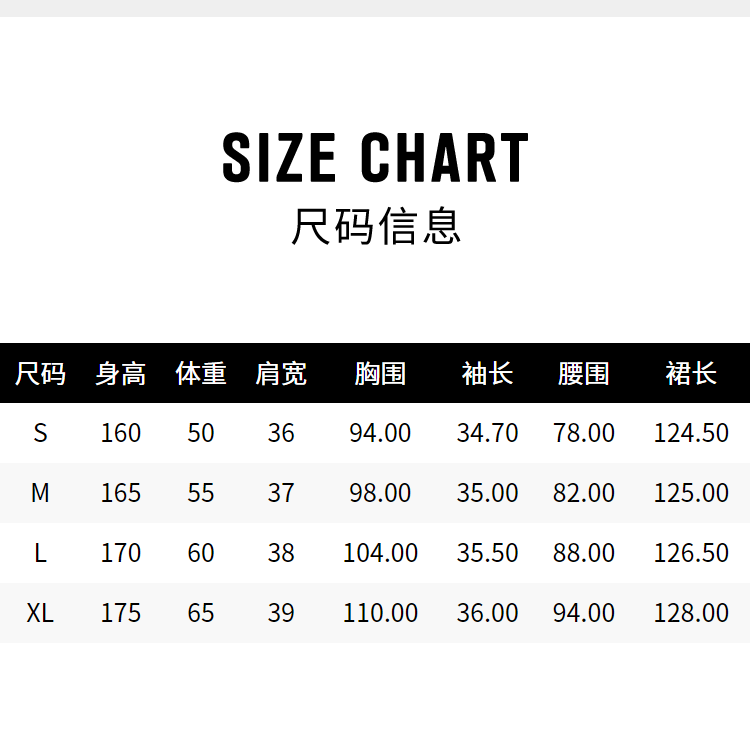Click the 尺码信息 subtitle

375,226
